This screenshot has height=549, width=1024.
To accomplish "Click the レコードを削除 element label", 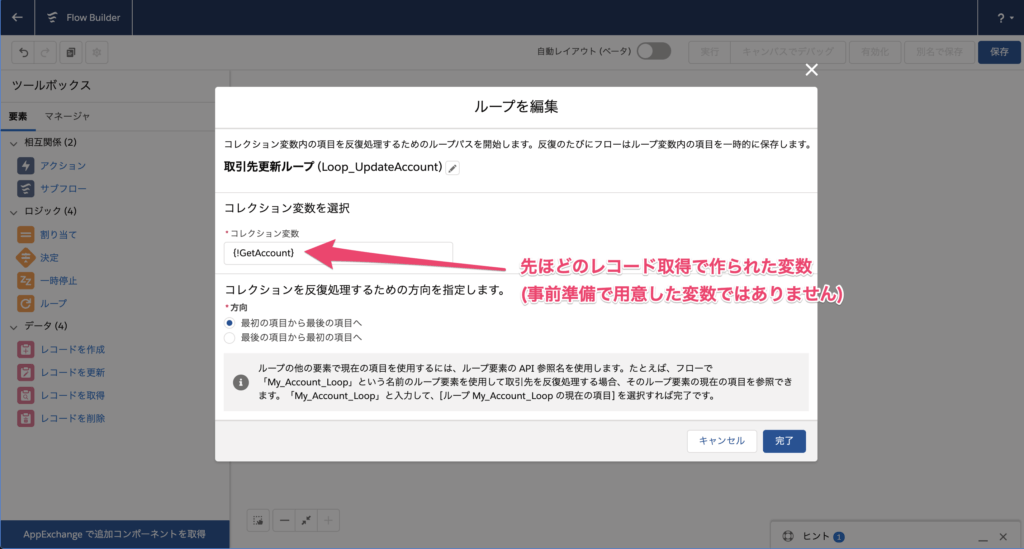I will click(72, 418).
